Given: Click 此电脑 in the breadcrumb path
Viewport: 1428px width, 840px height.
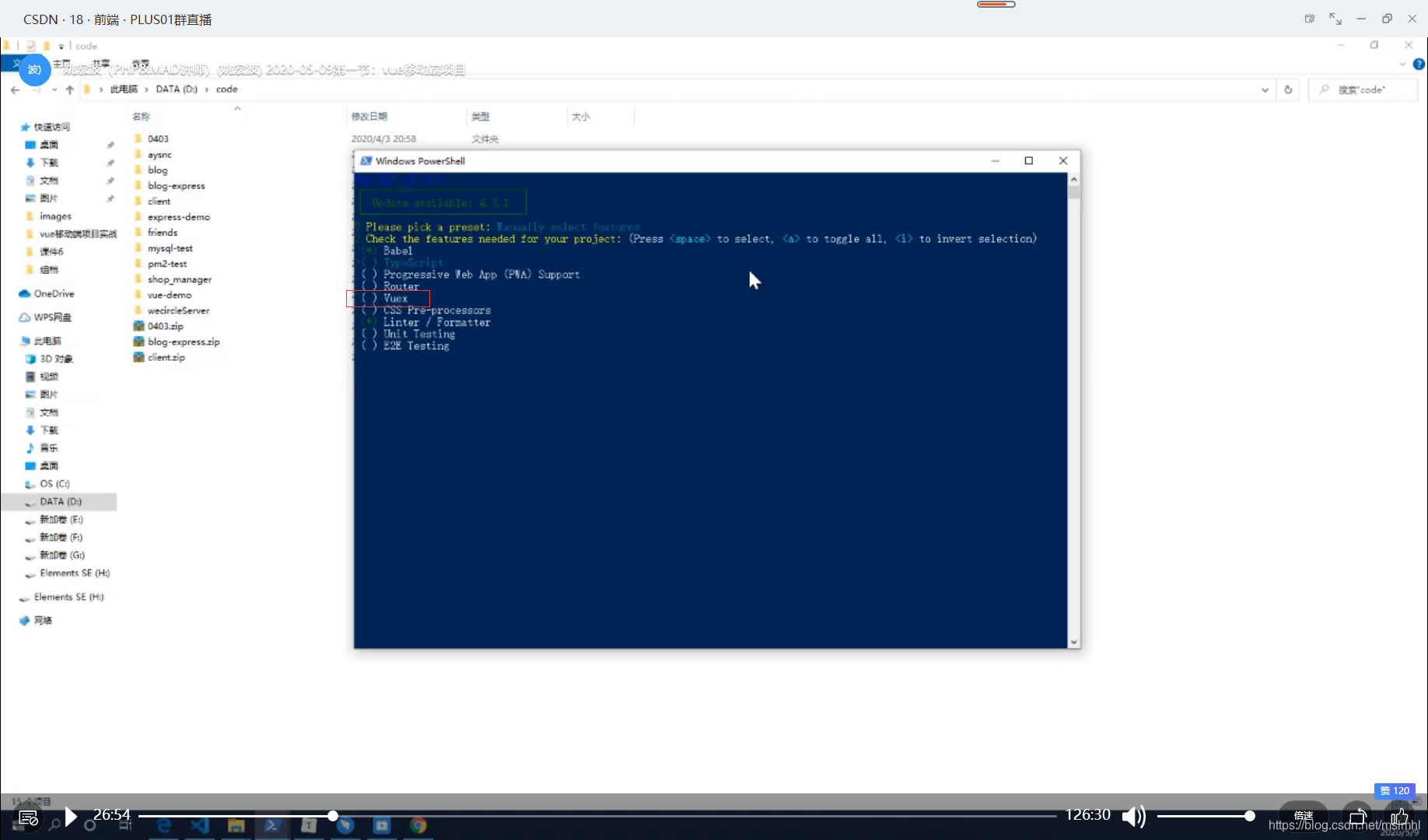Looking at the screenshot, I should tap(124, 89).
